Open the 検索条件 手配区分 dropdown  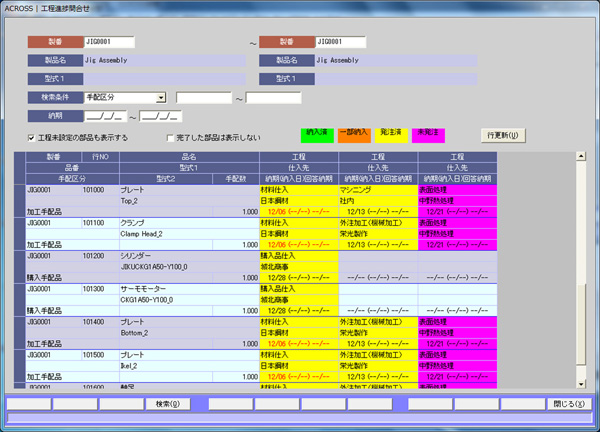click(161, 98)
